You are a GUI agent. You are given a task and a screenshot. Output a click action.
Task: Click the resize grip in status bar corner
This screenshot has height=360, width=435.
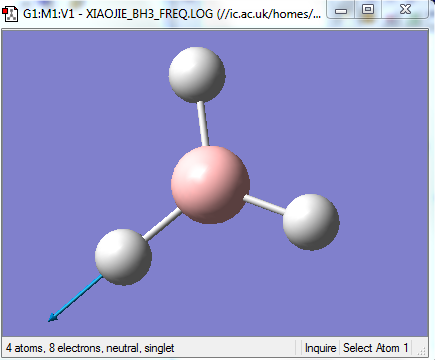point(421,350)
